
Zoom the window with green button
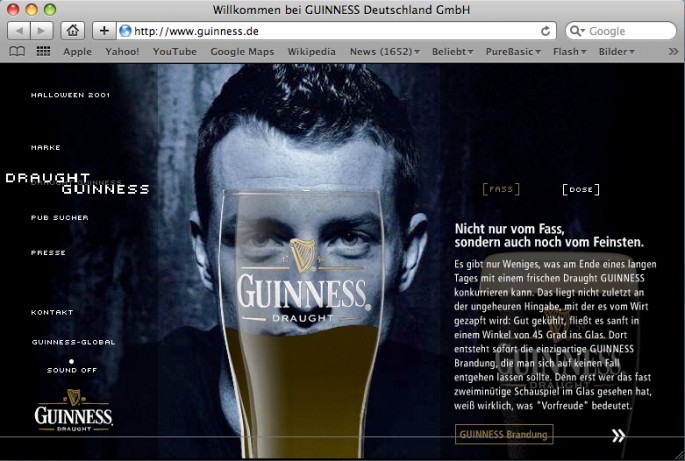(x=50, y=9)
